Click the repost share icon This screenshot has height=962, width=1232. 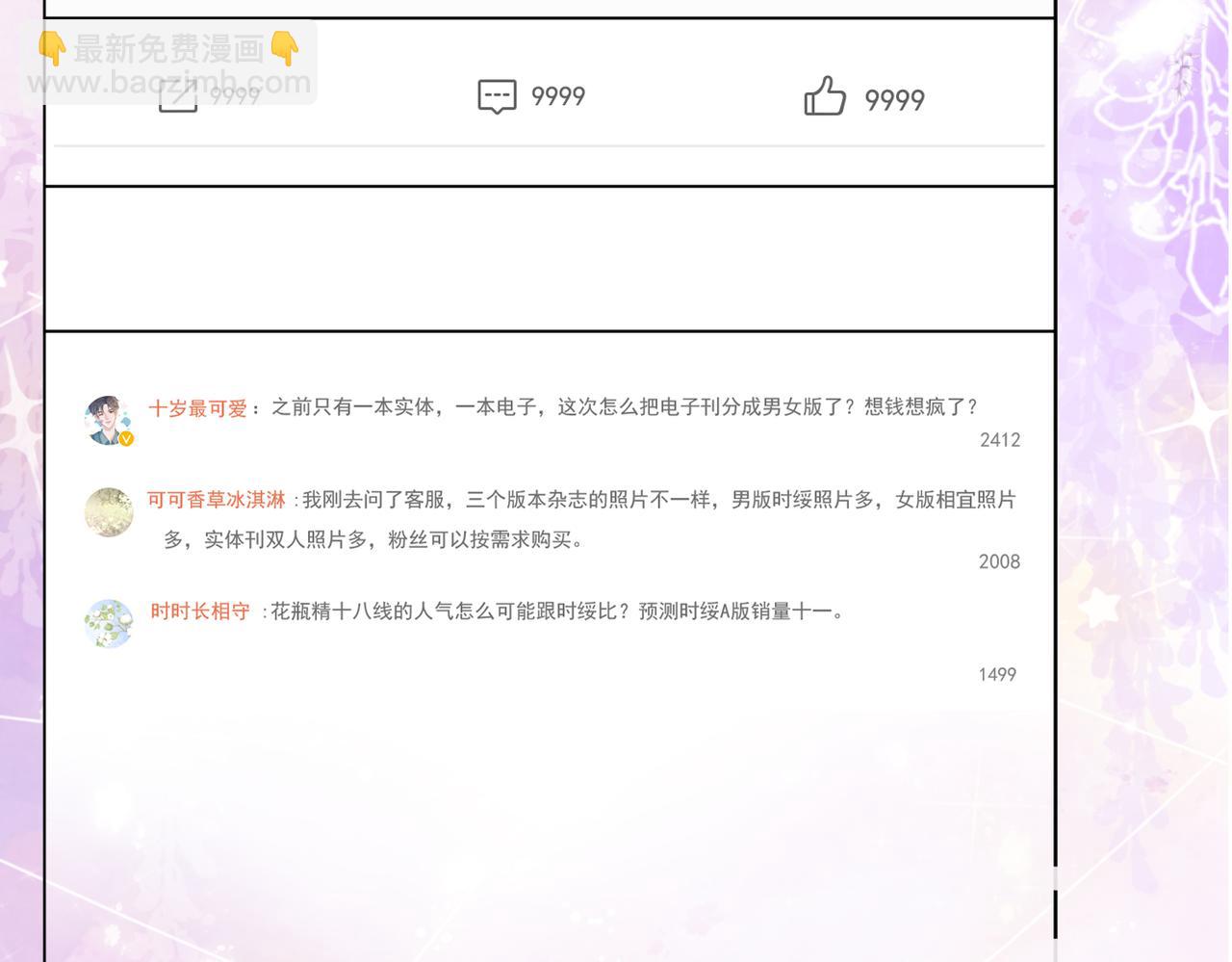[178, 96]
